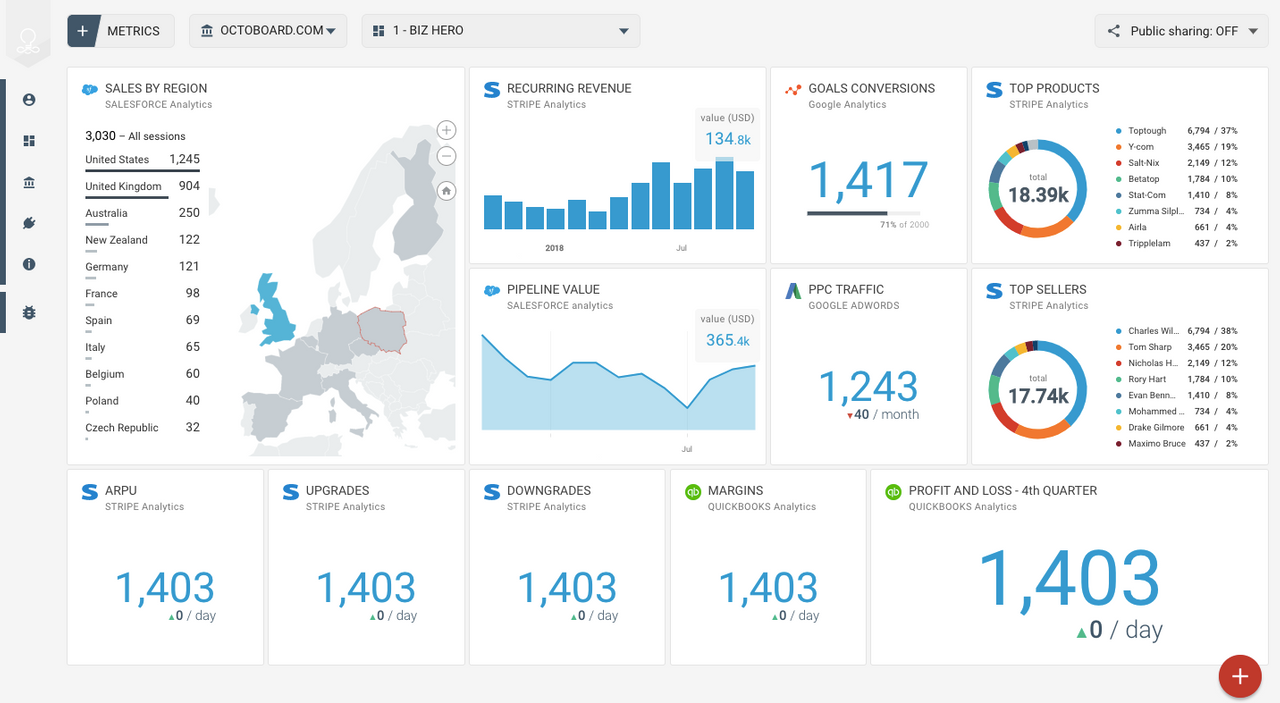Screen dimensions: 1280x703
Task: Click the SALES BY REGION widget title
Action: tap(156, 89)
